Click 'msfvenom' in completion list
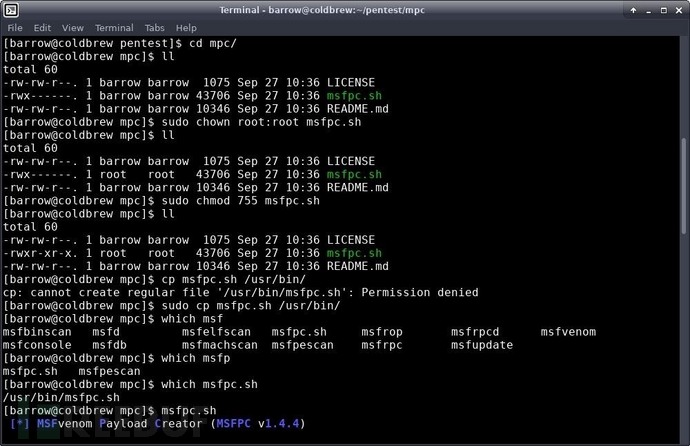Screen dimensions: 690x446 tap(568, 332)
